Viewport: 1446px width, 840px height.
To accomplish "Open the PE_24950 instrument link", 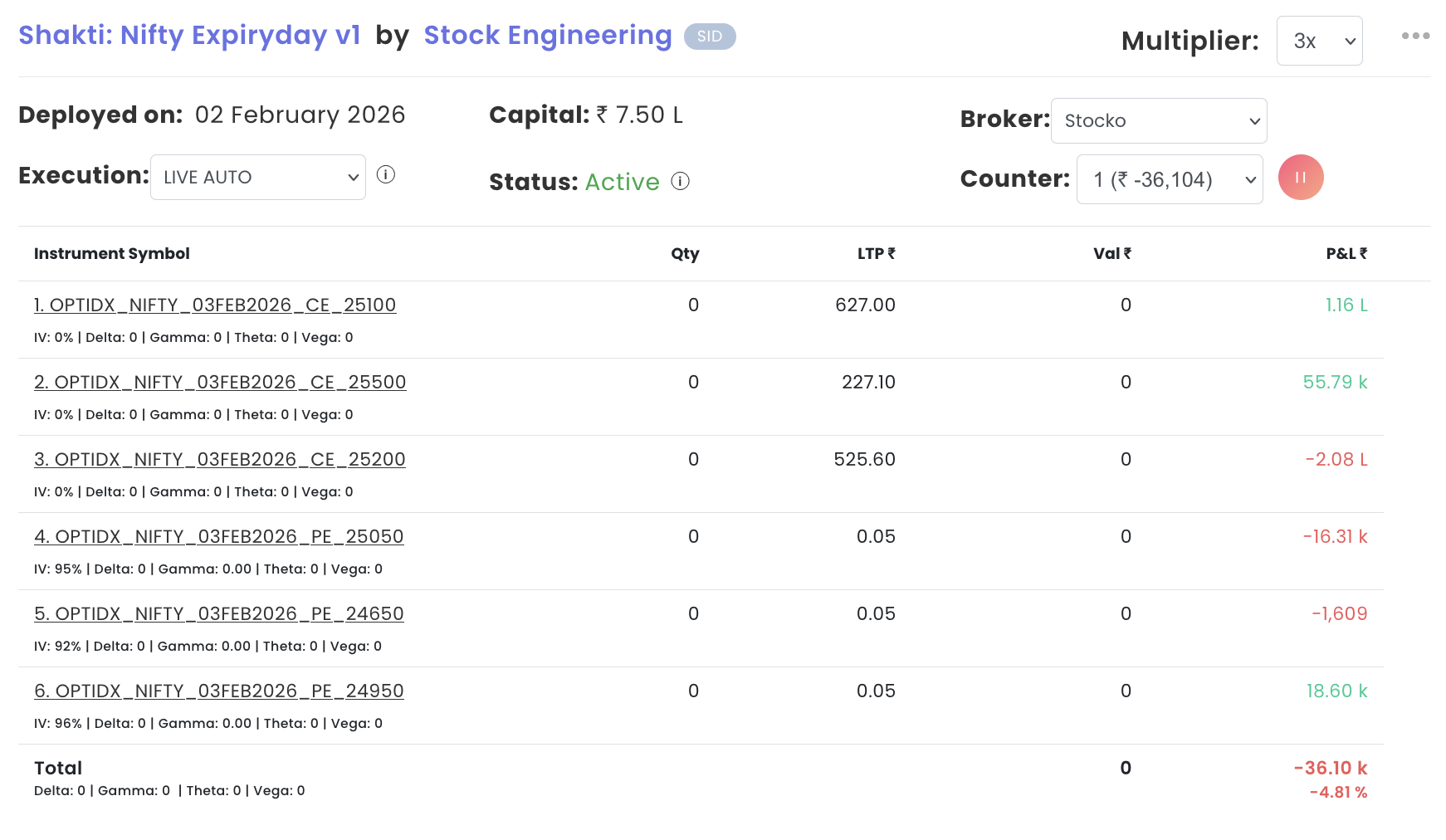I will [218, 691].
